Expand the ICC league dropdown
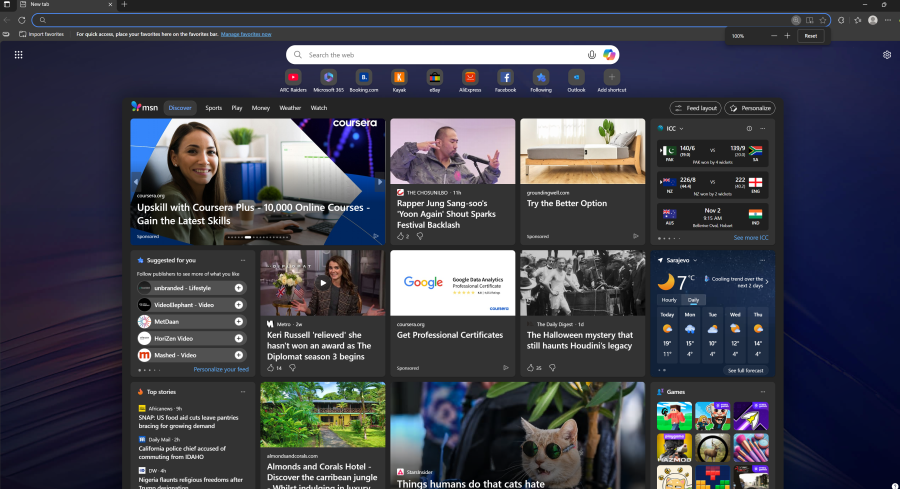900x489 pixels. coord(681,129)
